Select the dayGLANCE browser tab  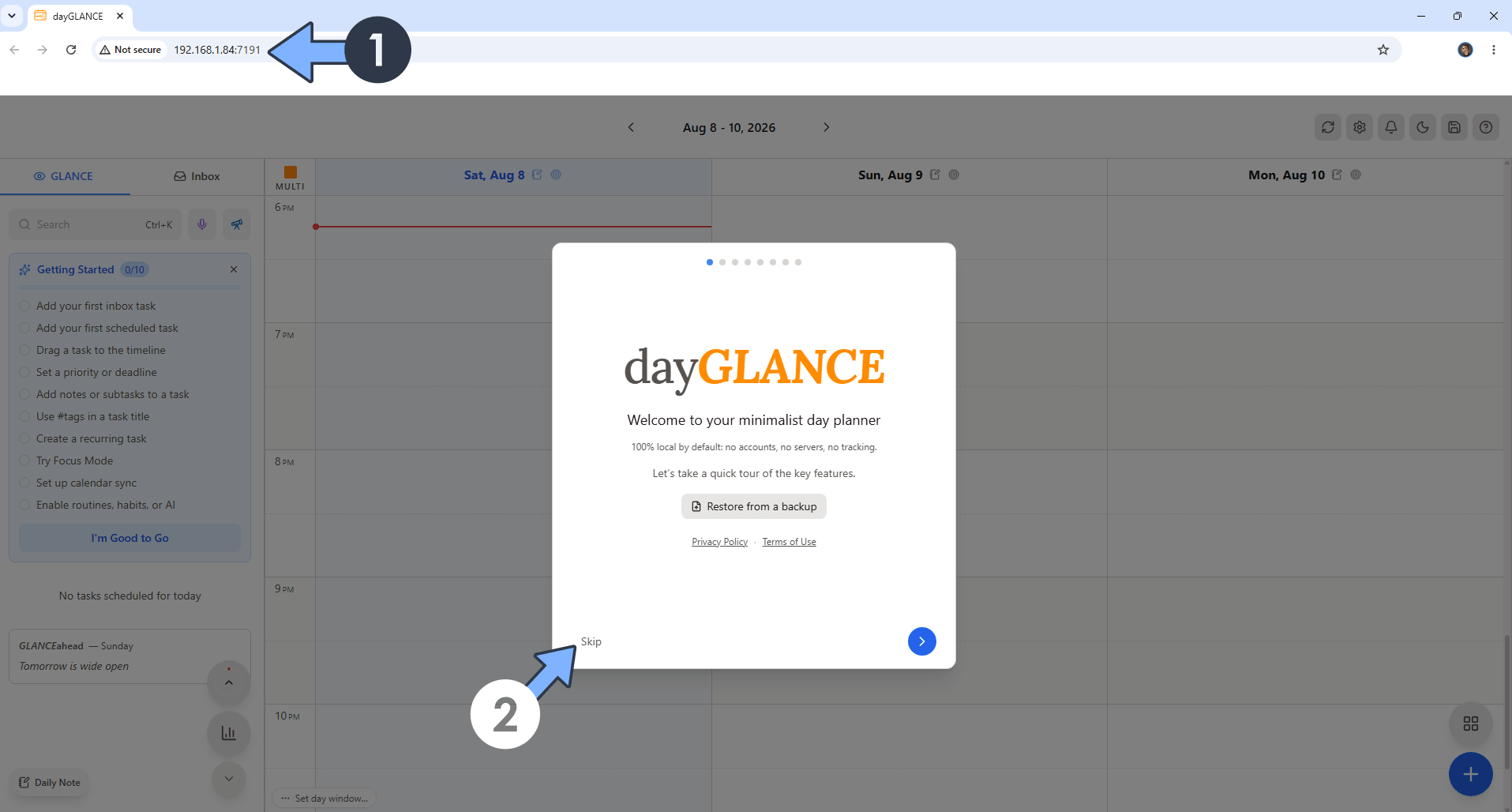tap(77, 16)
